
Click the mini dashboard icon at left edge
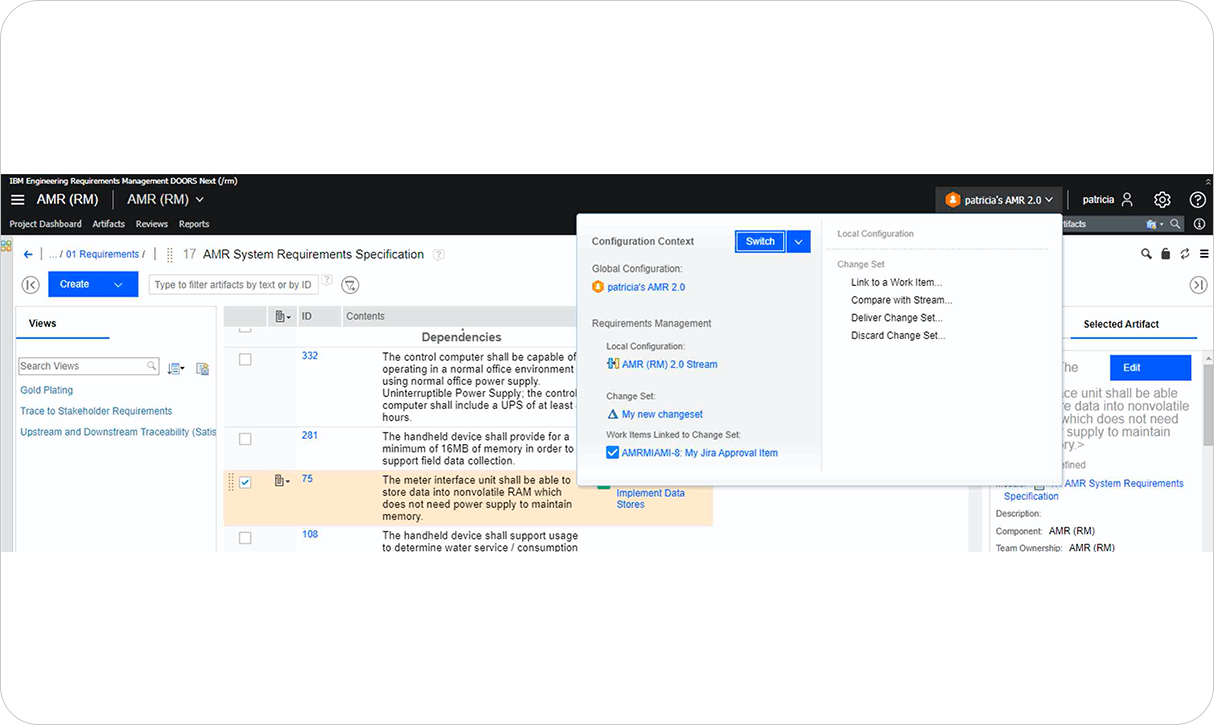coord(6,245)
